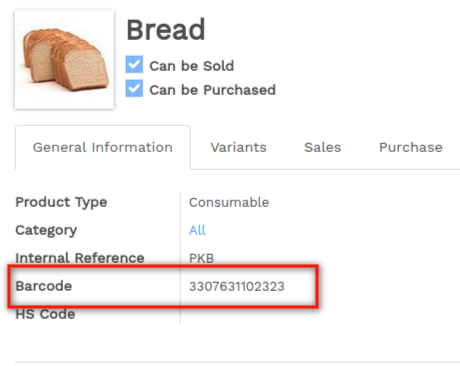Screen dimensions: 460x366
Task: Click the Barcode field label
Action: tap(44, 286)
